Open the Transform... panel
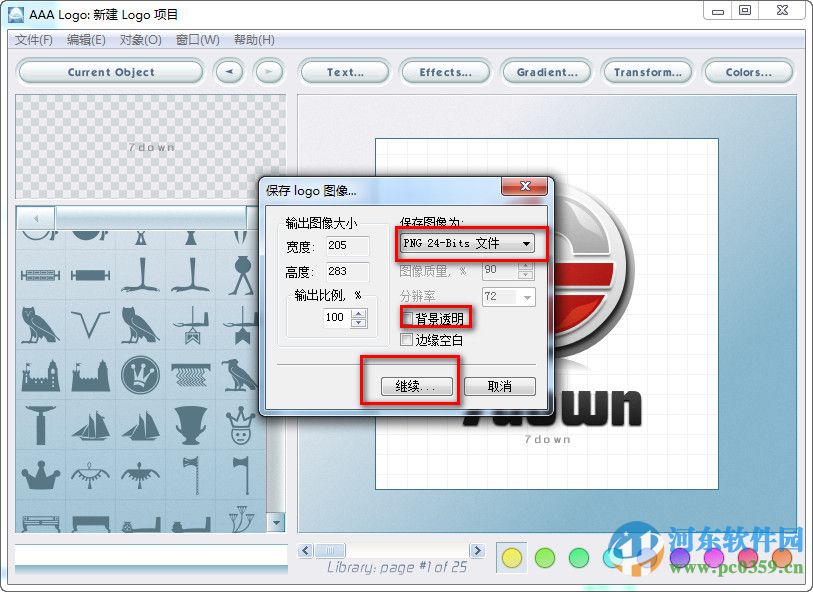This screenshot has height=592, width=813. (x=648, y=72)
